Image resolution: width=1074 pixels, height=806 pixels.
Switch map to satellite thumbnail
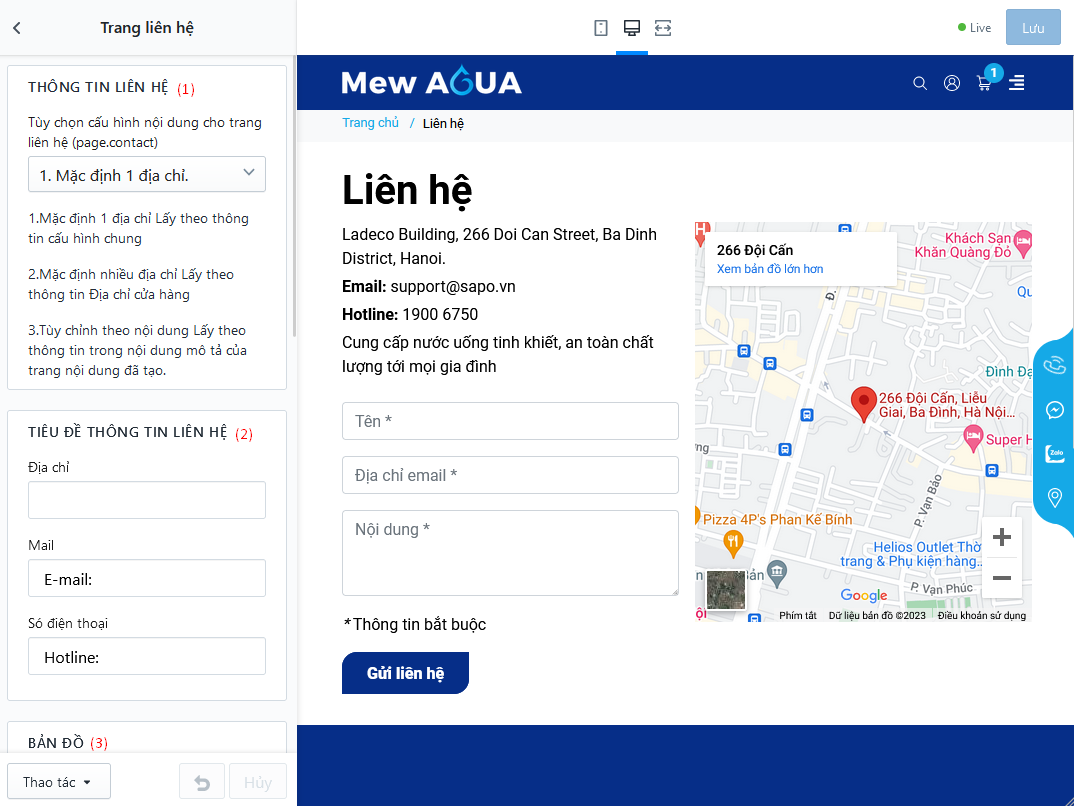[x=725, y=590]
